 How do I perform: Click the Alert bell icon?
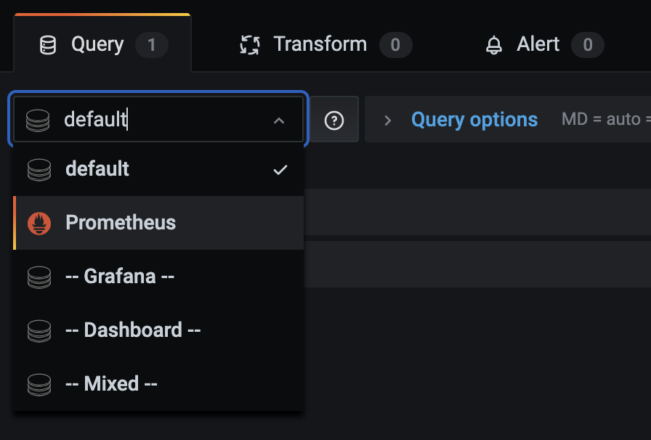coord(494,45)
